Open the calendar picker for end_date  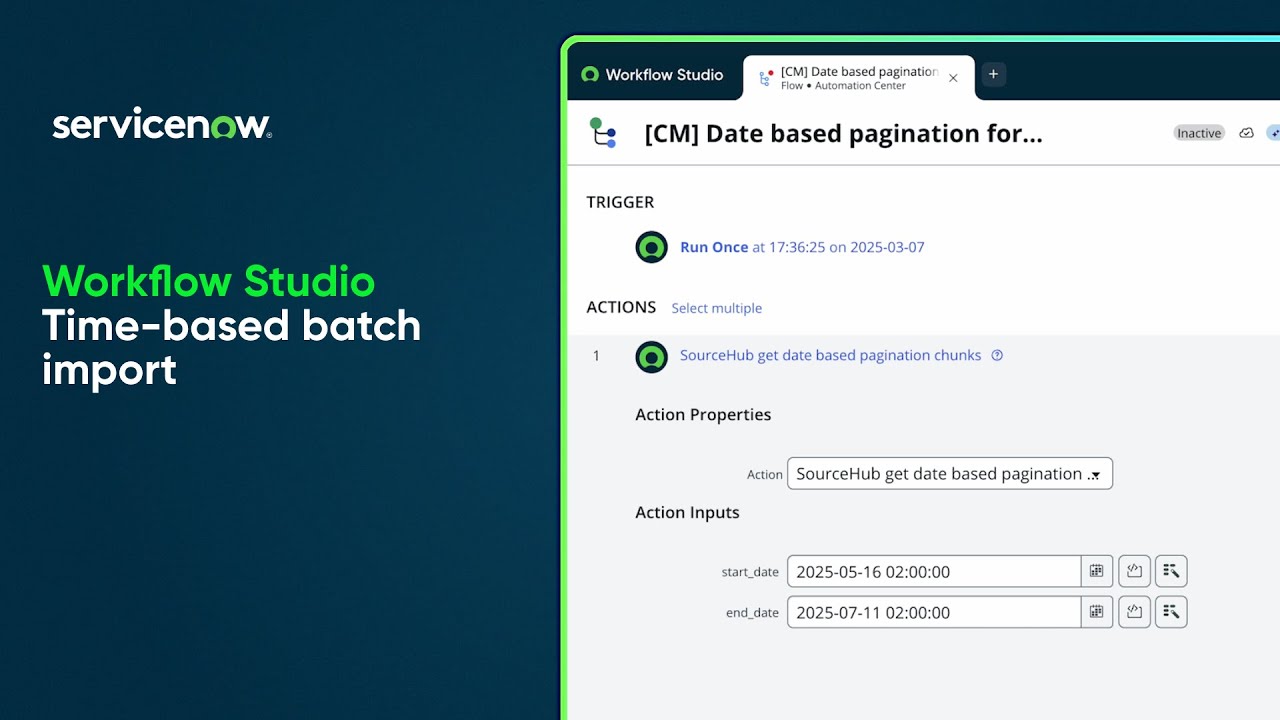pyautogui.click(x=1096, y=612)
